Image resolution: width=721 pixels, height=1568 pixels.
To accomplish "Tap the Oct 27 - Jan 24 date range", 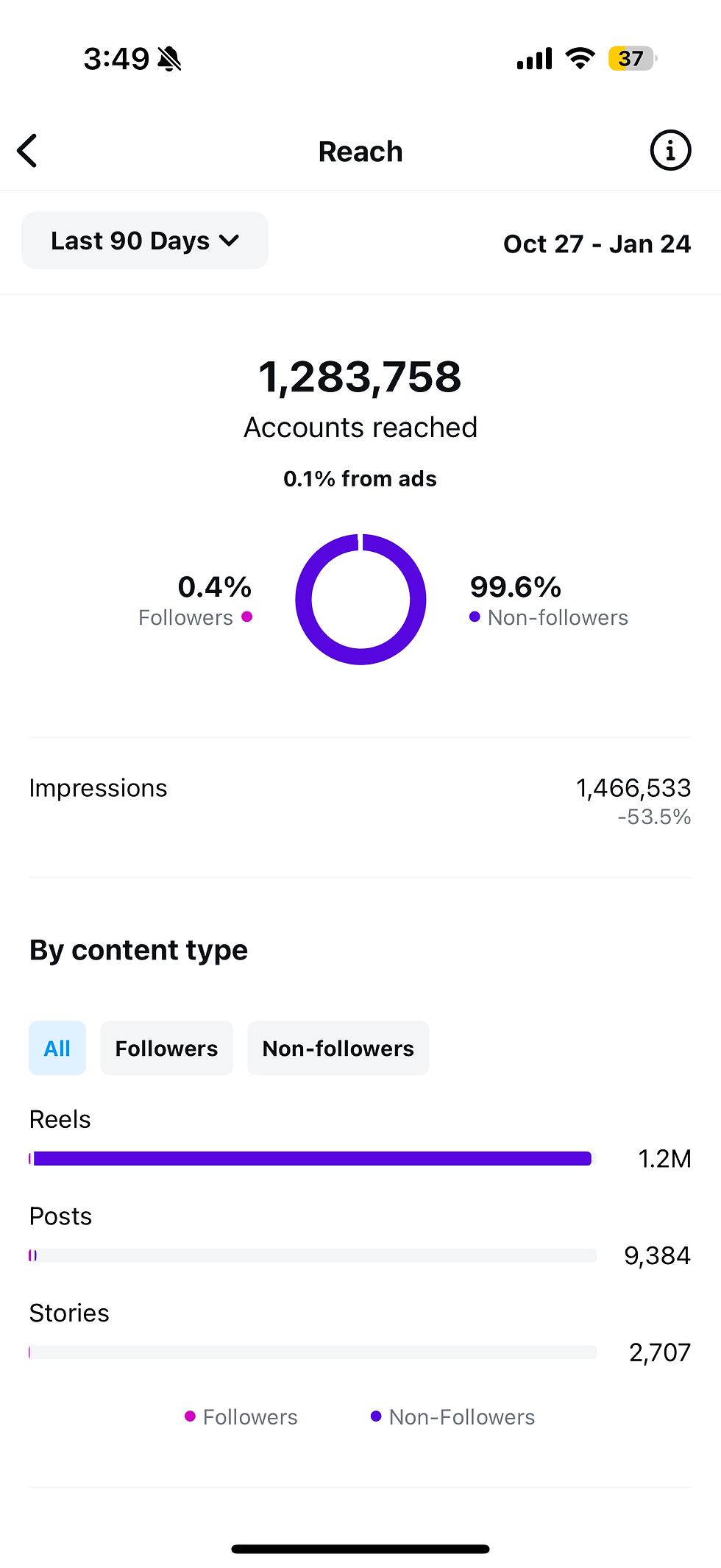I will [x=597, y=244].
